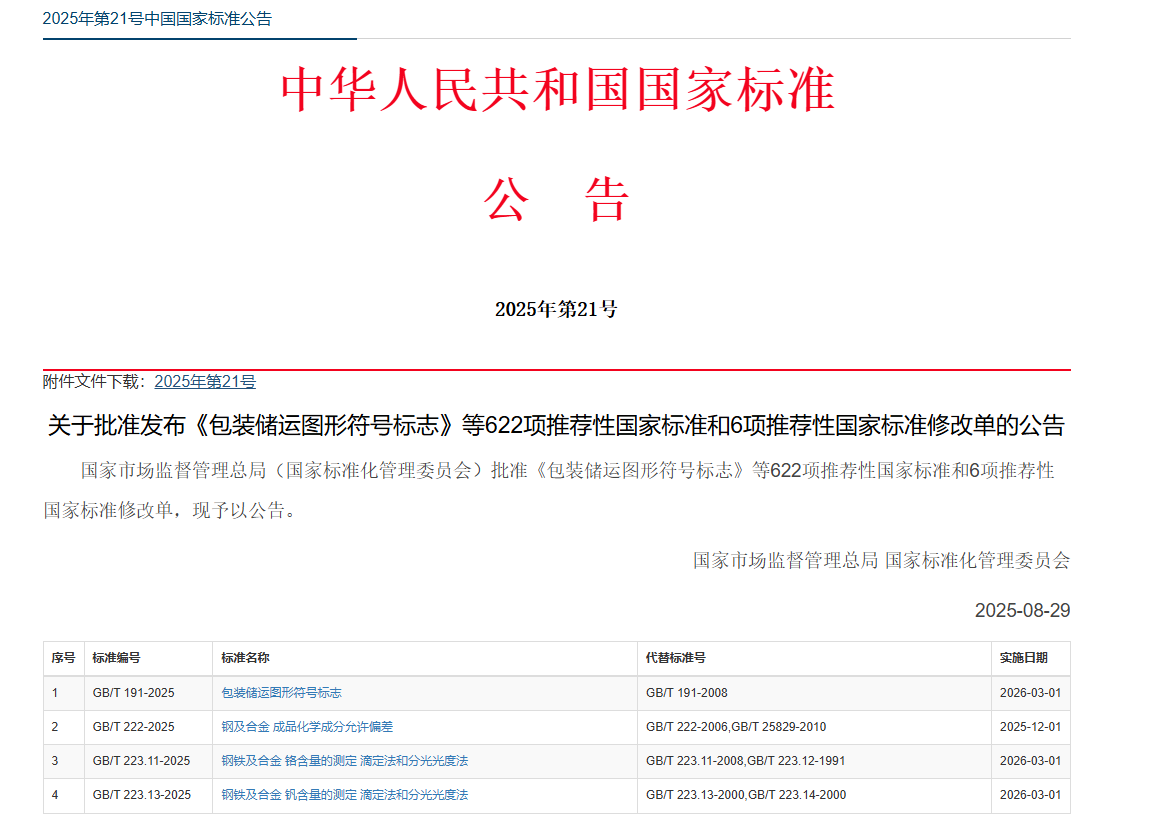Screen dimensions: 1152x814
Task: Open standard 包装储运图形符号标志
Action: (x=281, y=693)
